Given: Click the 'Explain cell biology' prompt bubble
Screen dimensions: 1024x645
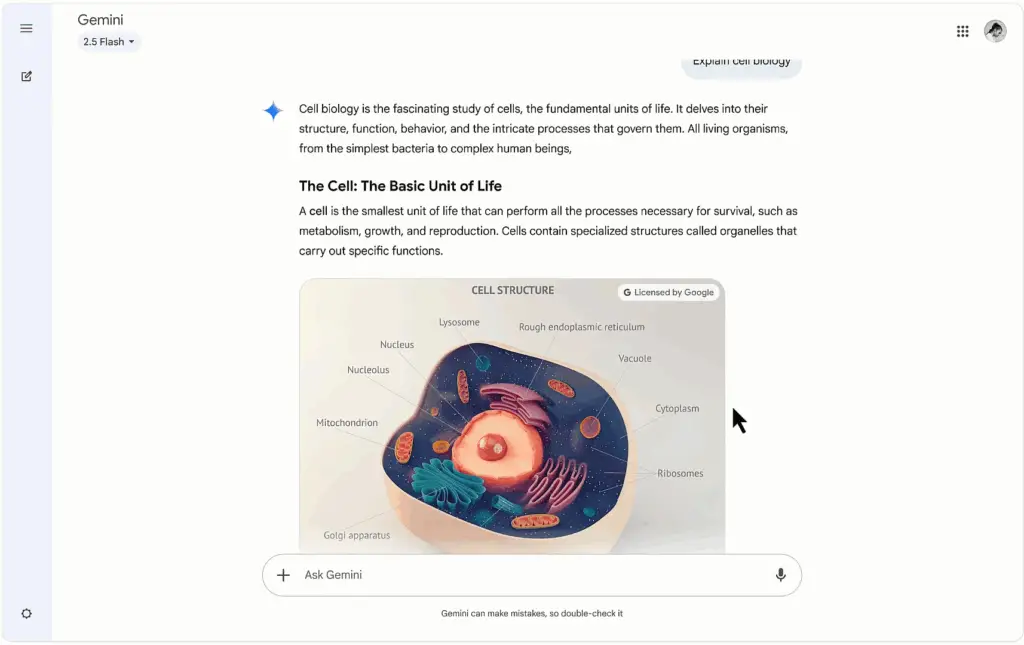Looking at the screenshot, I should tap(741, 64).
